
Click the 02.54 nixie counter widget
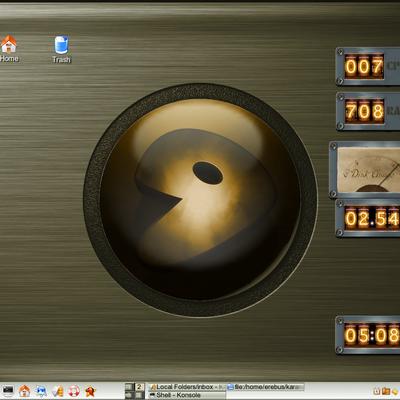[368, 218]
